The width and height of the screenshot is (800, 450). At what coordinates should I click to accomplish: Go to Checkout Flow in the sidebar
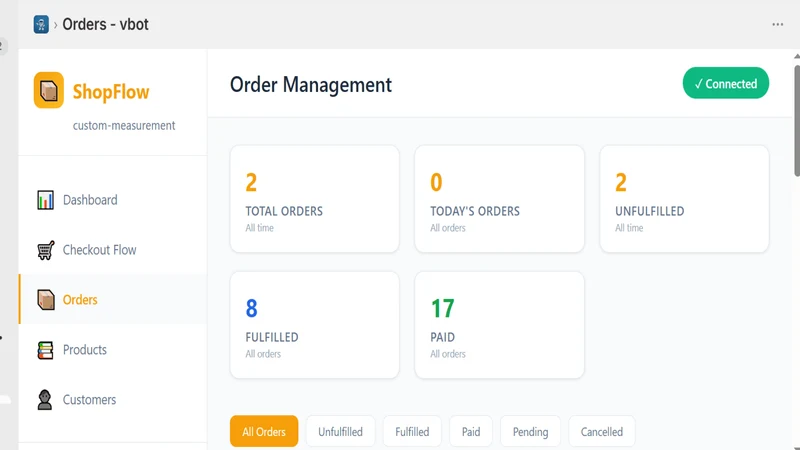point(113,250)
